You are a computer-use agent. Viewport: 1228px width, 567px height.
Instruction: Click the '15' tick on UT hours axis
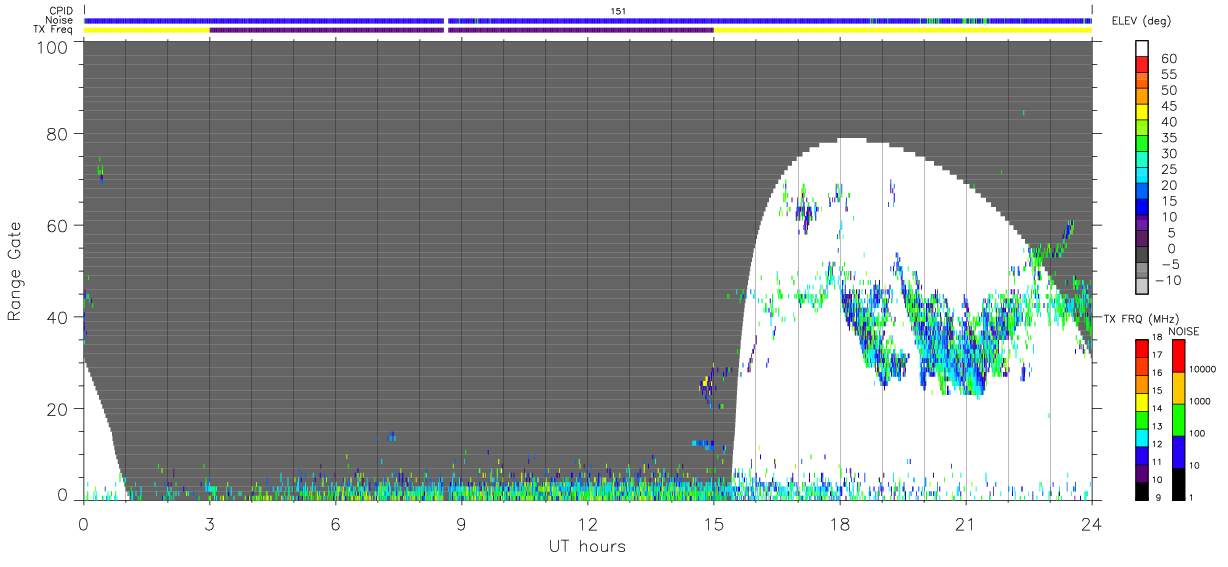pos(713,523)
